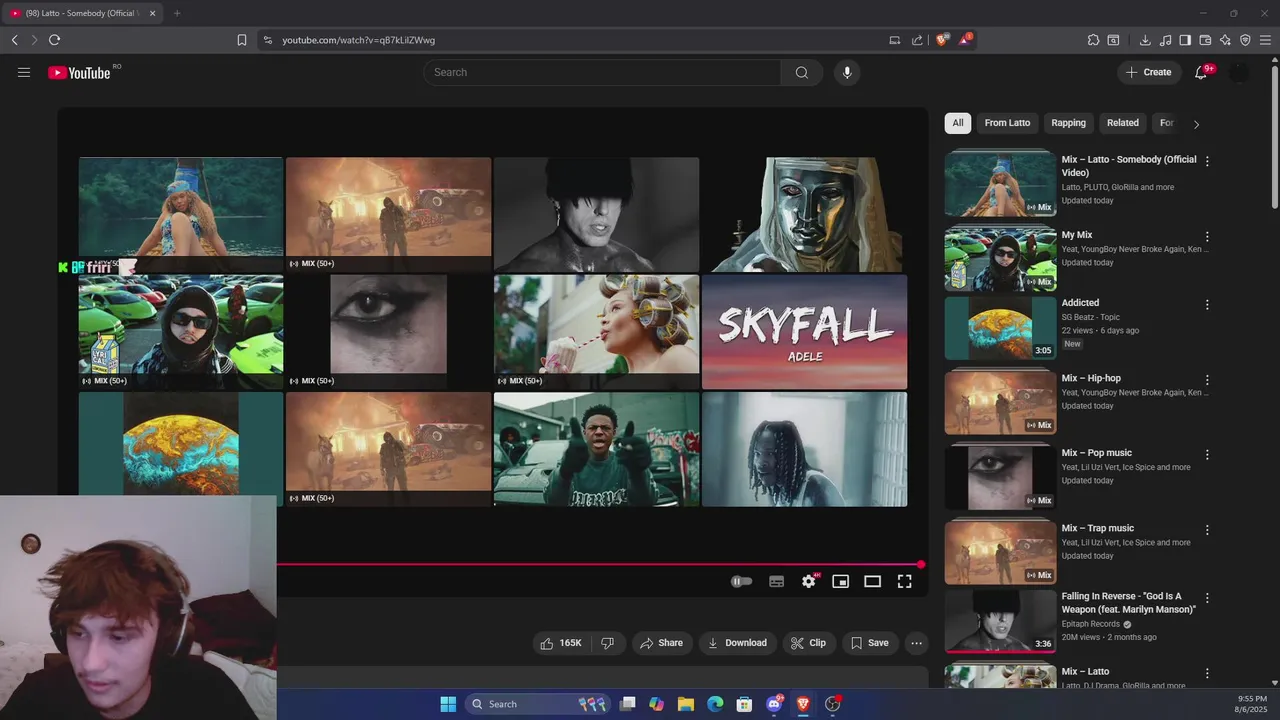This screenshot has width=1280, height=720.
Task: Like the video with 165K likes
Action: pyautogui.click(x=561, y=643)
